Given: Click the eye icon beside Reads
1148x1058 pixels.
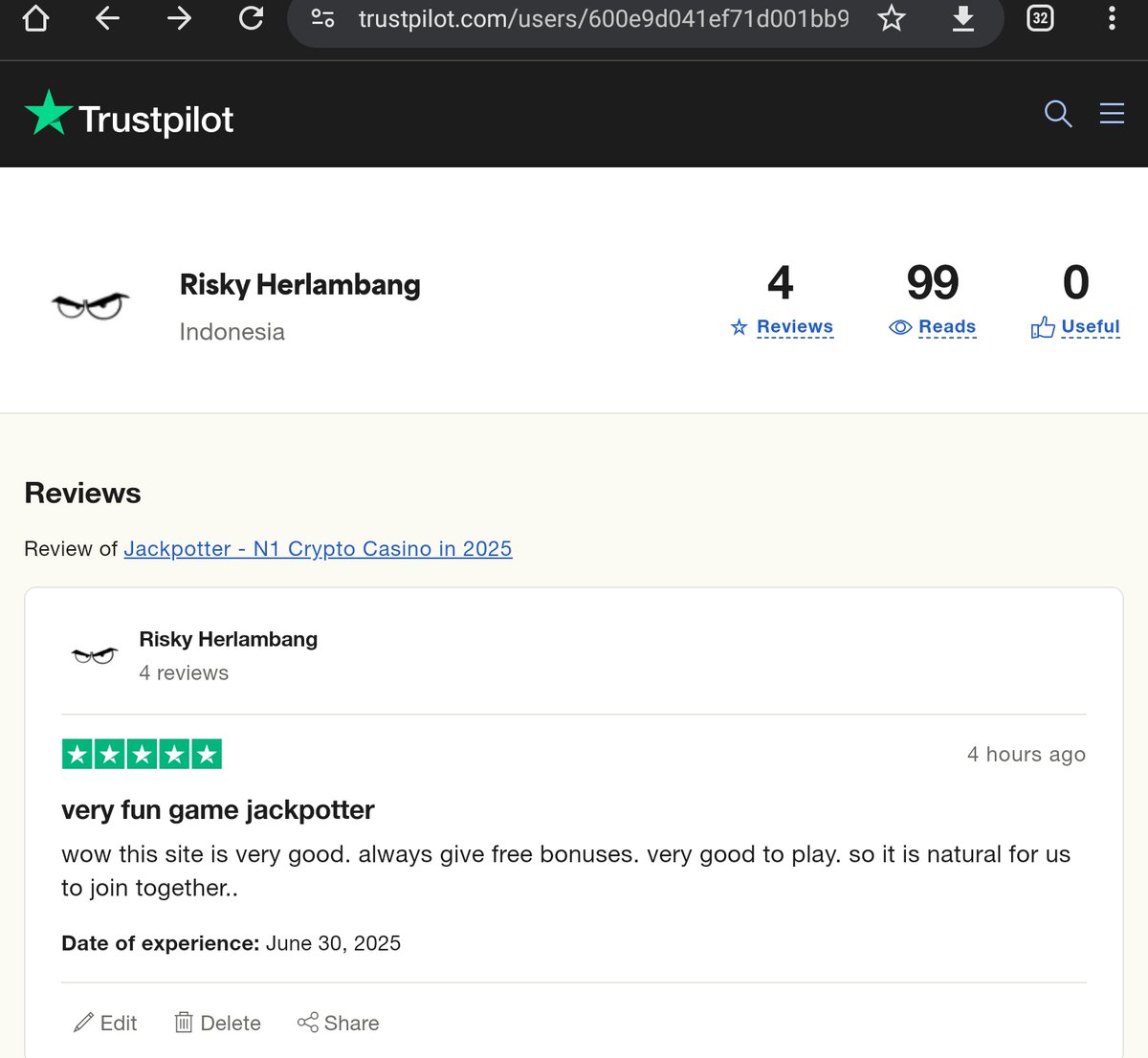Looking at the screenshot, I should [900, 327].
